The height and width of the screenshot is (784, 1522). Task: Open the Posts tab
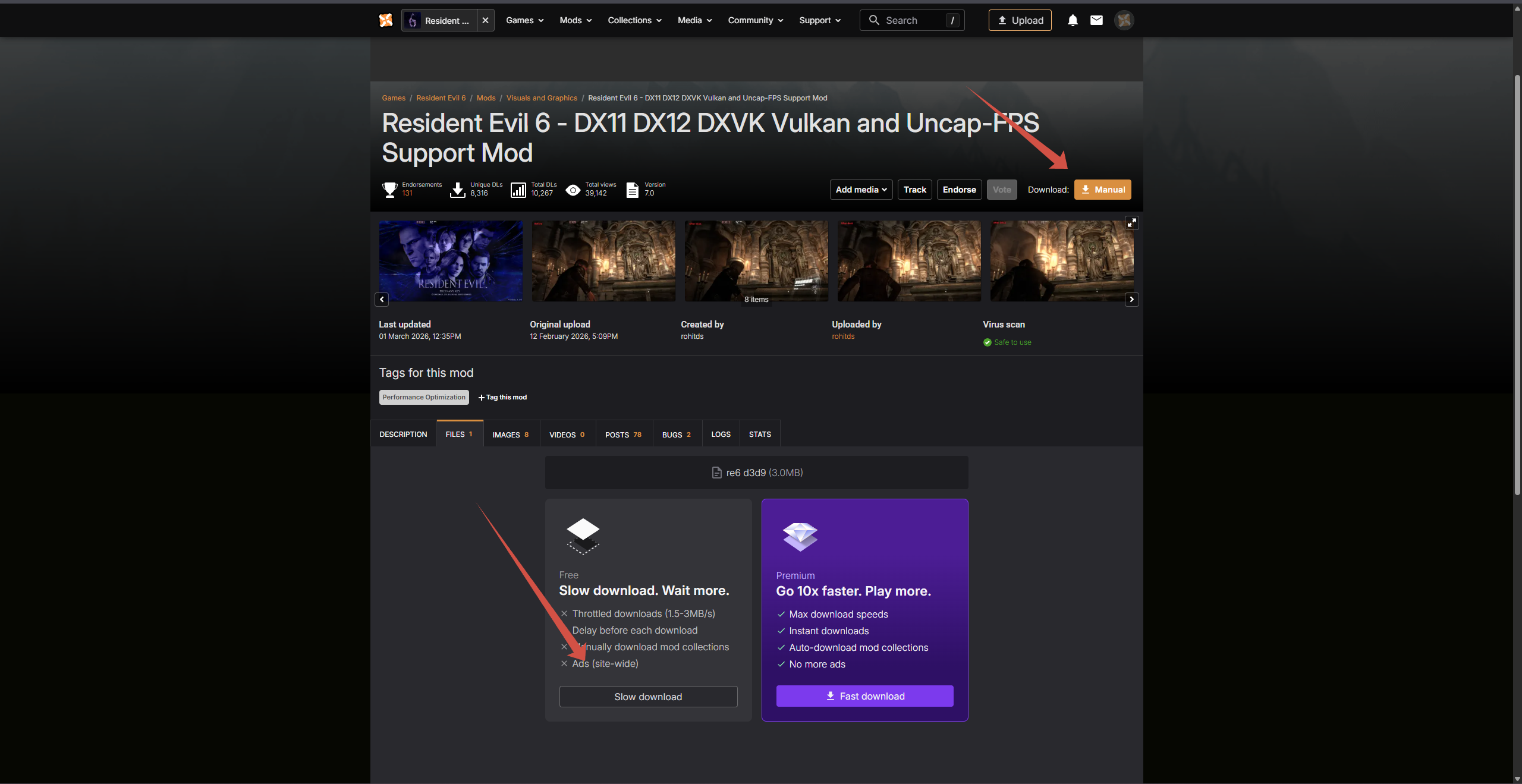click(x=624, y=434)
